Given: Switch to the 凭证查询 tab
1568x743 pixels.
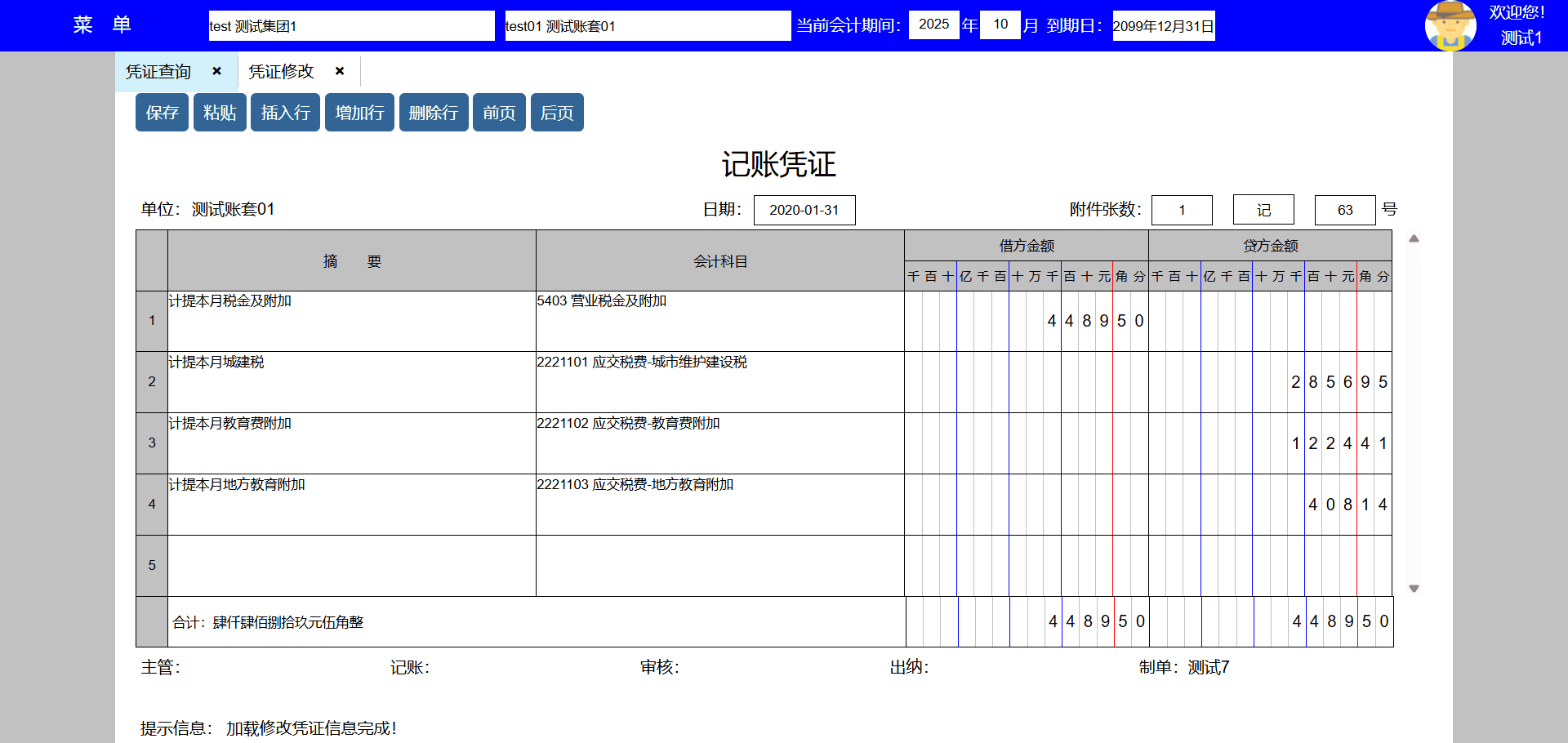Looking at the screenshot, I should 158,72.
